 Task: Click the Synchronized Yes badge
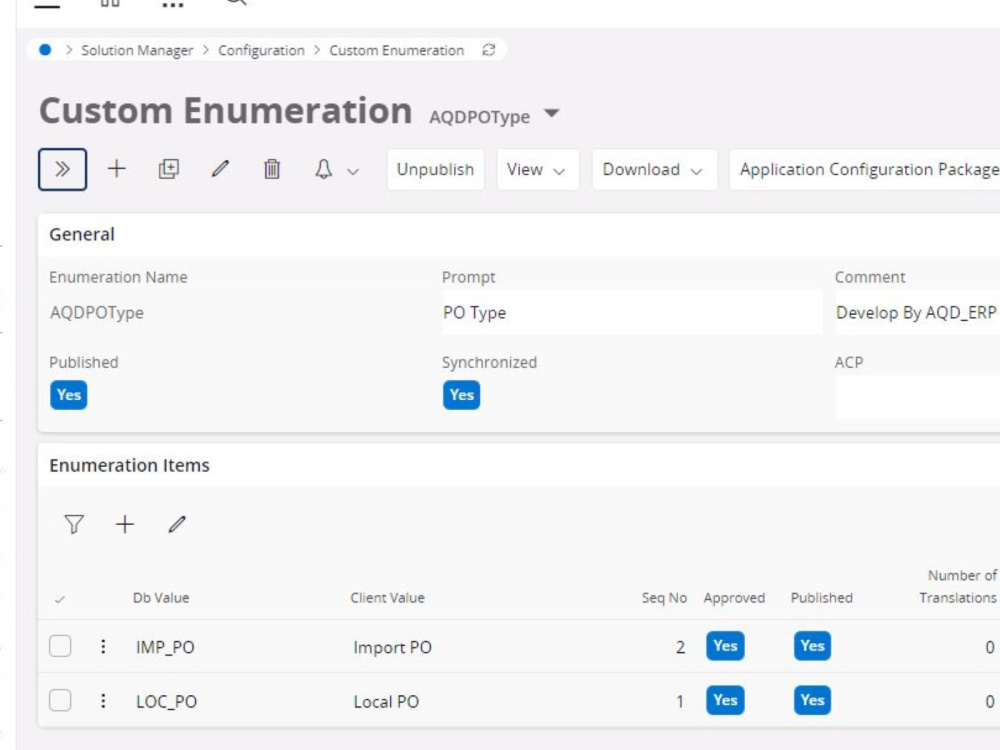click(461, 395)
